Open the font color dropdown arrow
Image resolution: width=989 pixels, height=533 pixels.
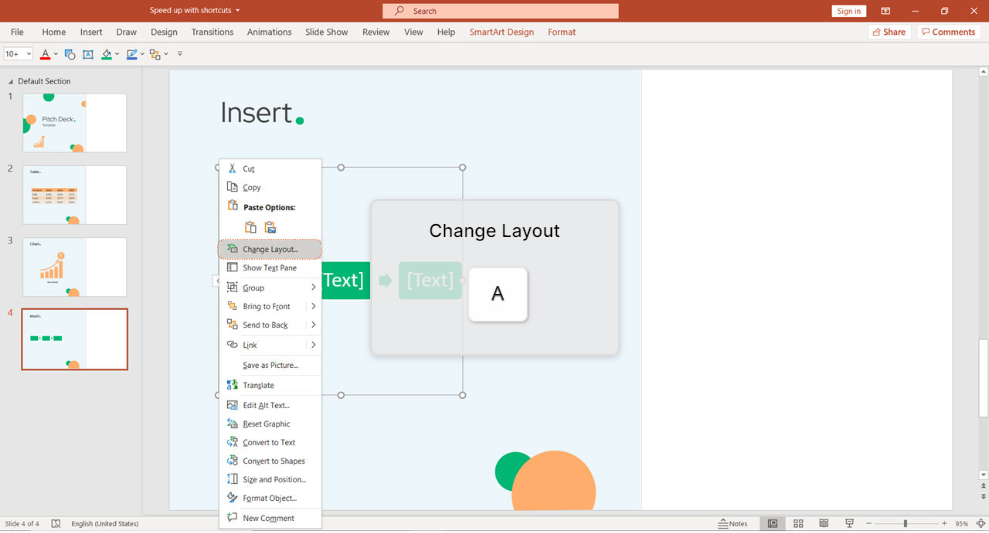click(56, 54)
